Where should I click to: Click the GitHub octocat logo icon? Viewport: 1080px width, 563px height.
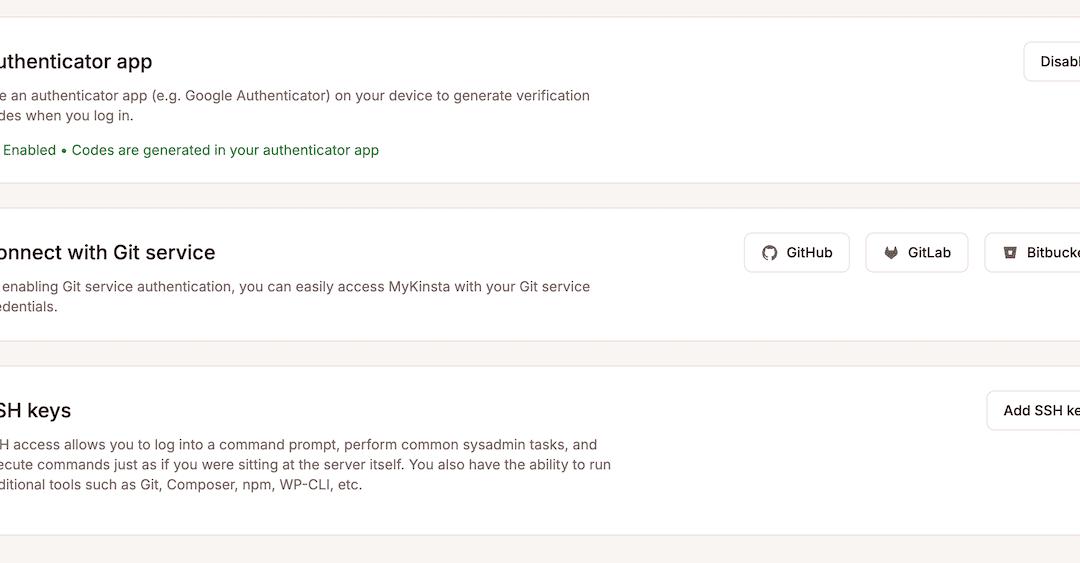coord(769,253)
